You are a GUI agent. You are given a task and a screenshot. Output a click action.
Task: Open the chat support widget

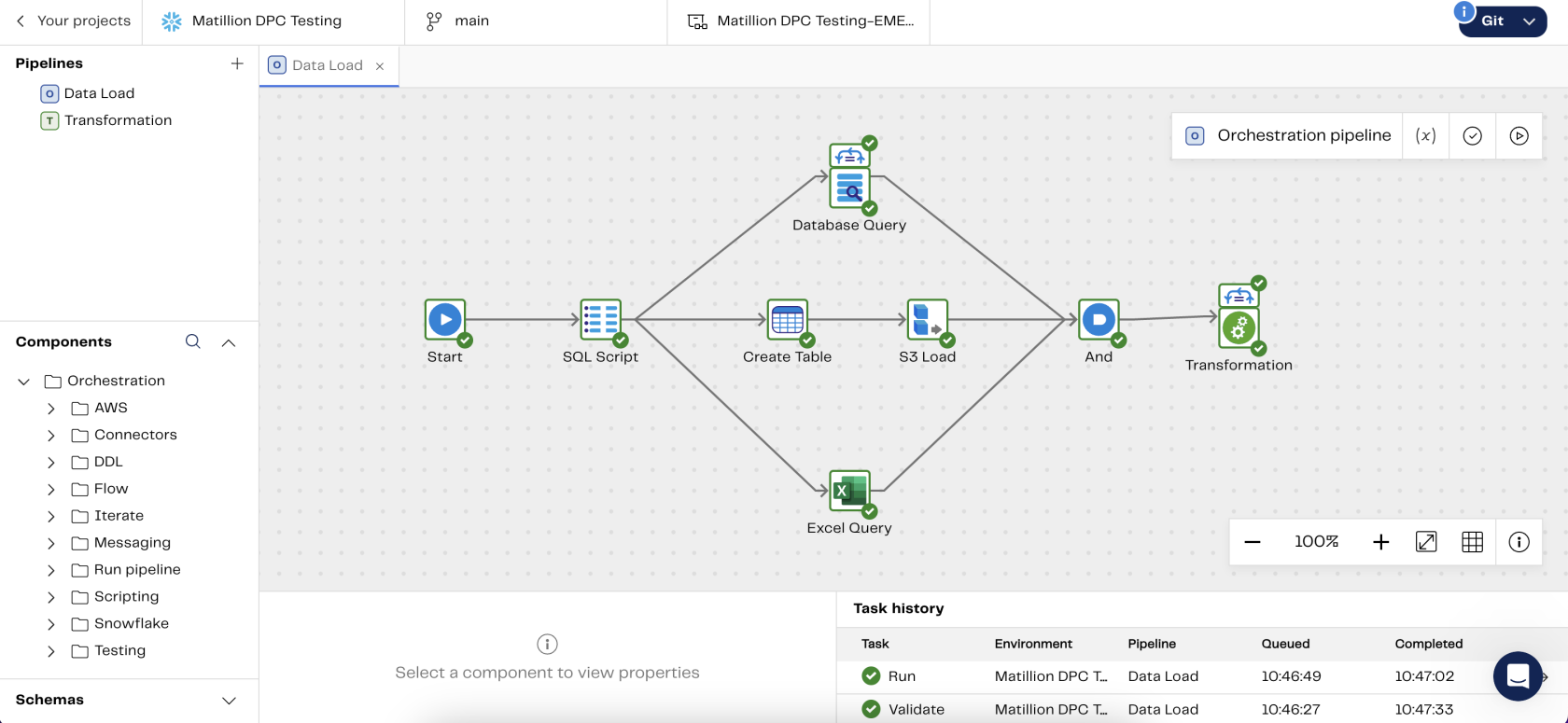1518,676
